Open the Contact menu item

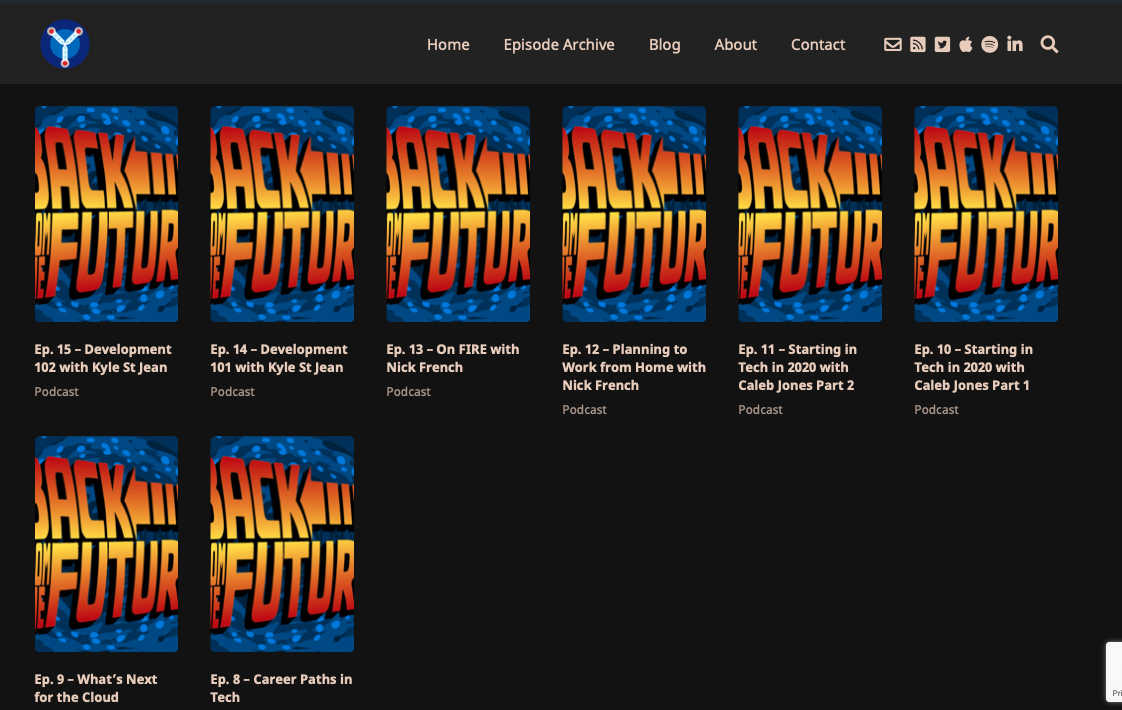click(817, 44)
